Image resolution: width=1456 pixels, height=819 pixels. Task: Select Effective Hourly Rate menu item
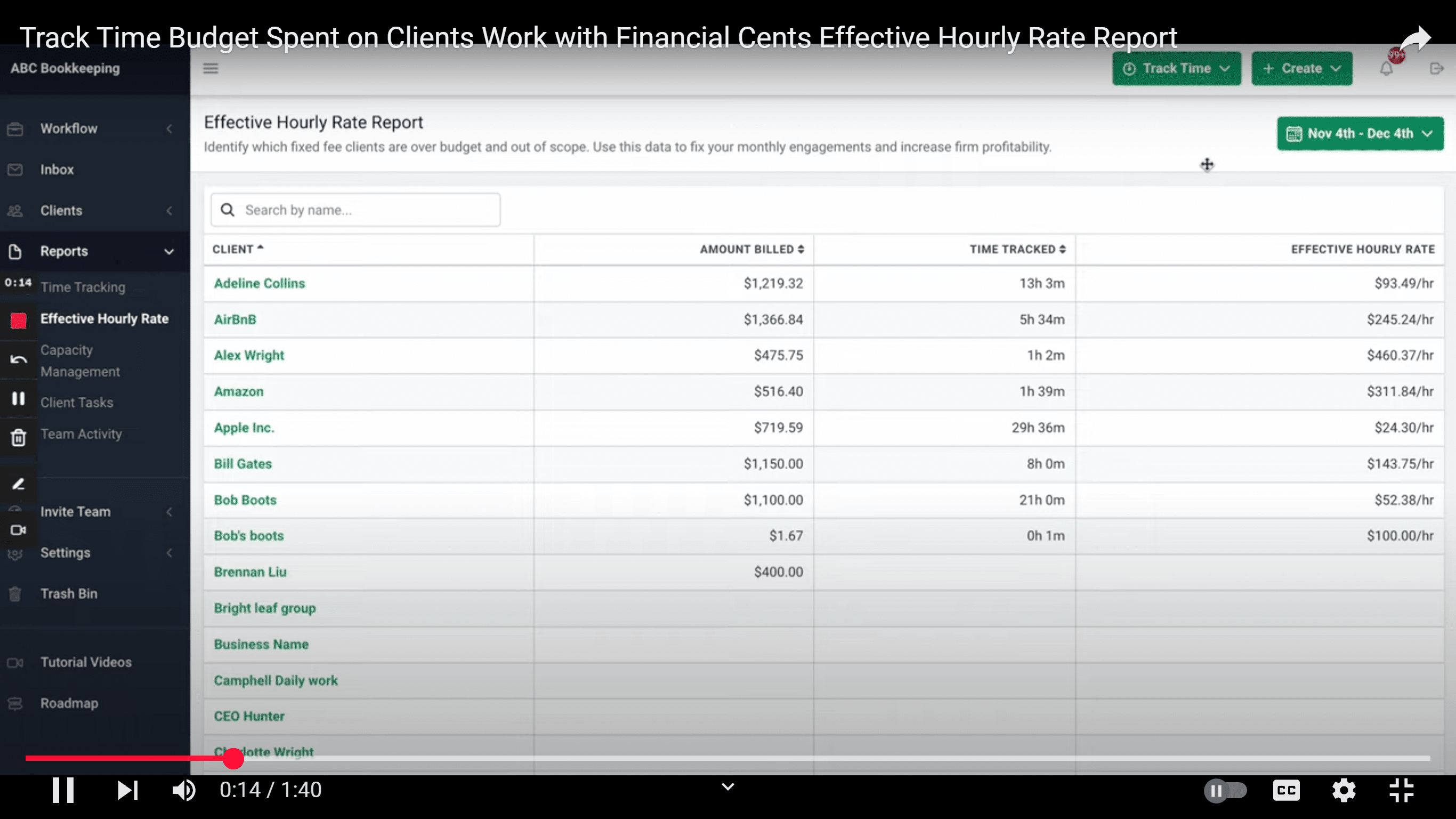pyautogui.click(x=104, y=318)
